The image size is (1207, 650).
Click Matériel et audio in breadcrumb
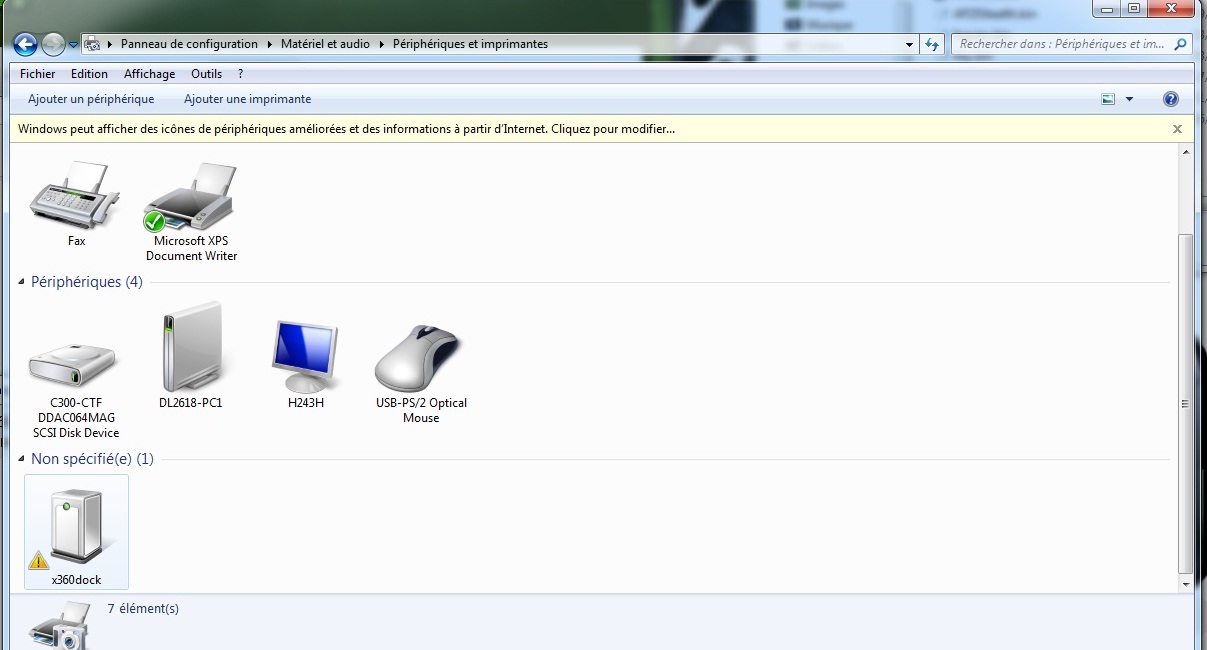point(325,44)
